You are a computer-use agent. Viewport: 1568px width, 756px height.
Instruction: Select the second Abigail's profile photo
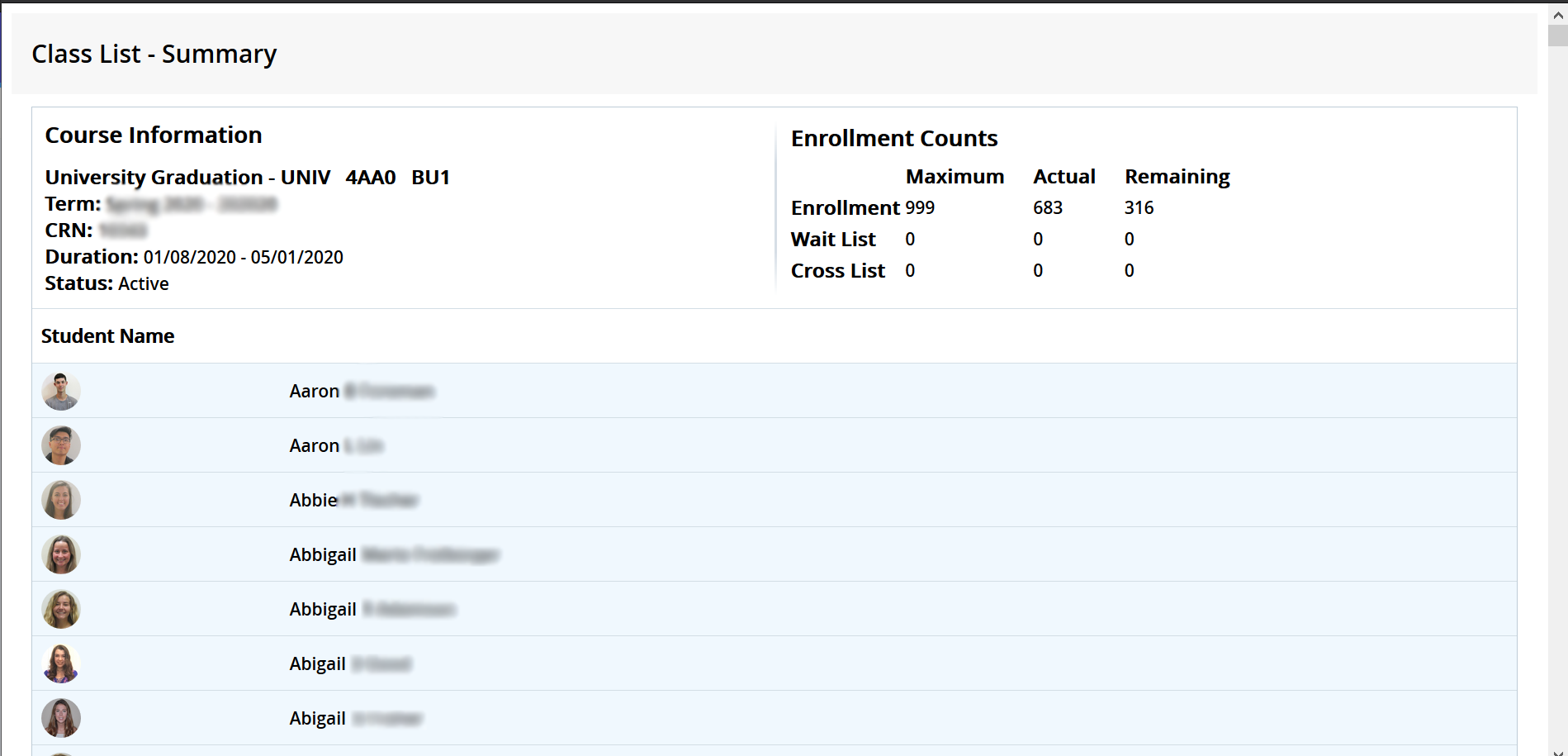[x=61, y=718]
